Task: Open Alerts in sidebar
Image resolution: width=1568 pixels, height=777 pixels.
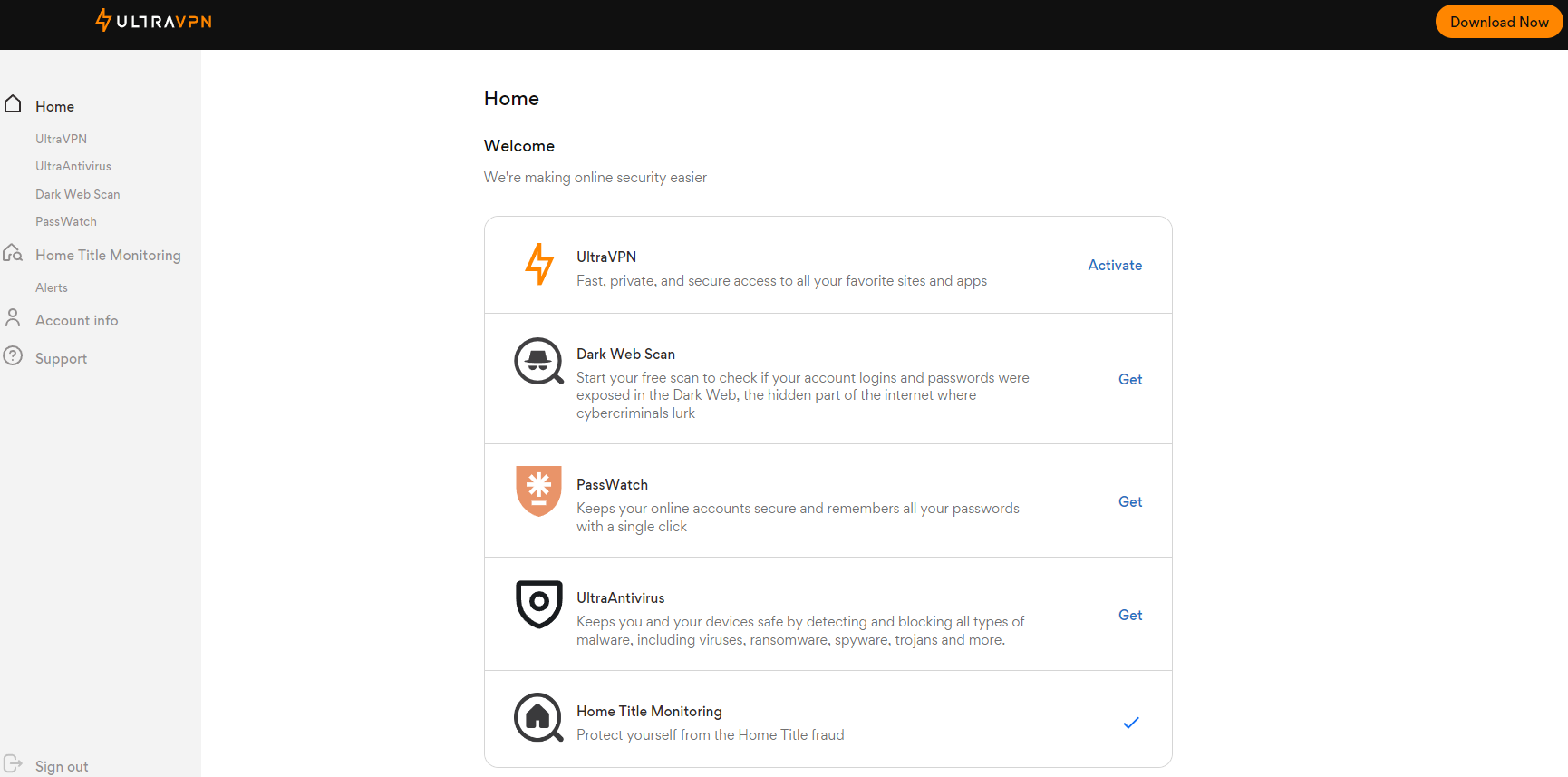Action: [52, 287]
